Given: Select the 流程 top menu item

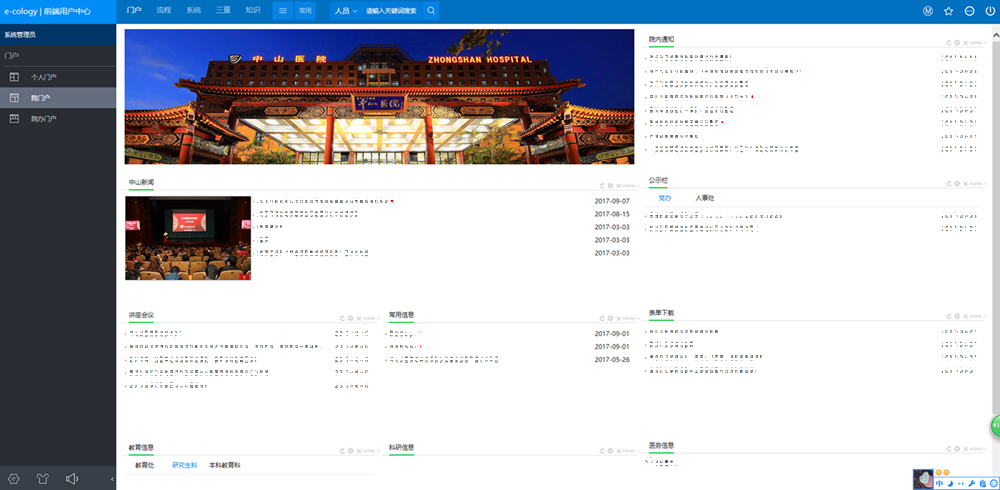Looking at the screenshot, I should coord(164,10).
